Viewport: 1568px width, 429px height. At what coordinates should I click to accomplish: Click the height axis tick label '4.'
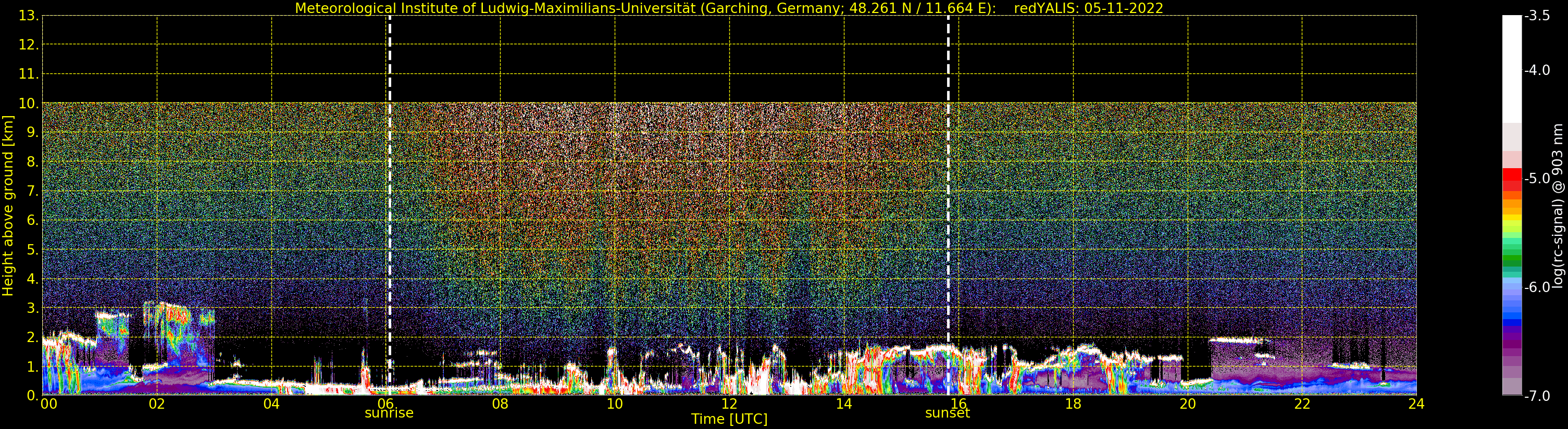coord(33,279)
